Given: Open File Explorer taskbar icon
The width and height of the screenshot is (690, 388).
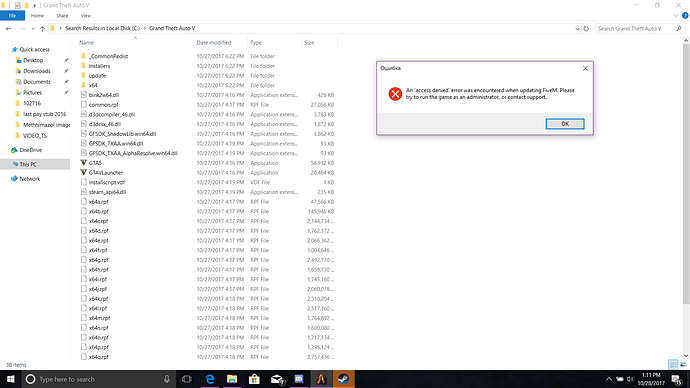Looking at the screenshot, I should (232, 379).
